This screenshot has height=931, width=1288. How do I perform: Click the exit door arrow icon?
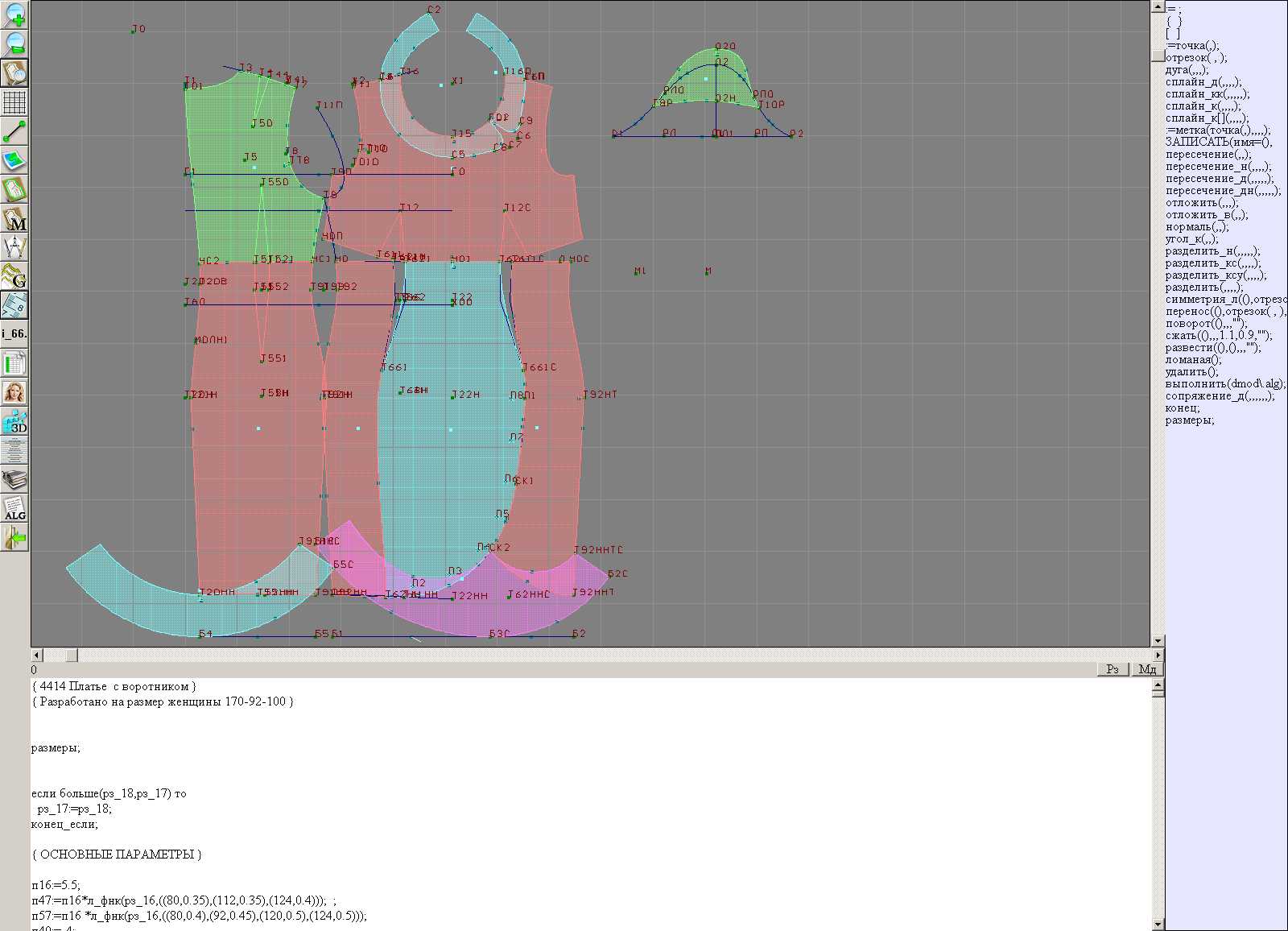coord(14,537)
